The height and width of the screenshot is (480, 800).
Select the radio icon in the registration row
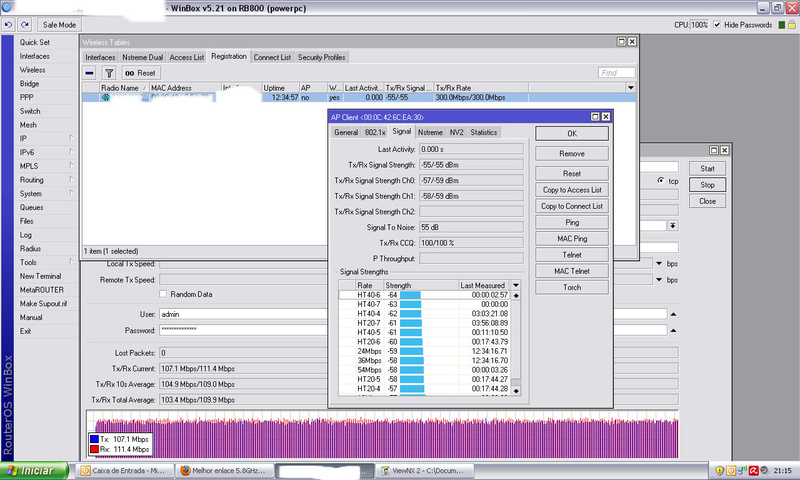point(105,98)
